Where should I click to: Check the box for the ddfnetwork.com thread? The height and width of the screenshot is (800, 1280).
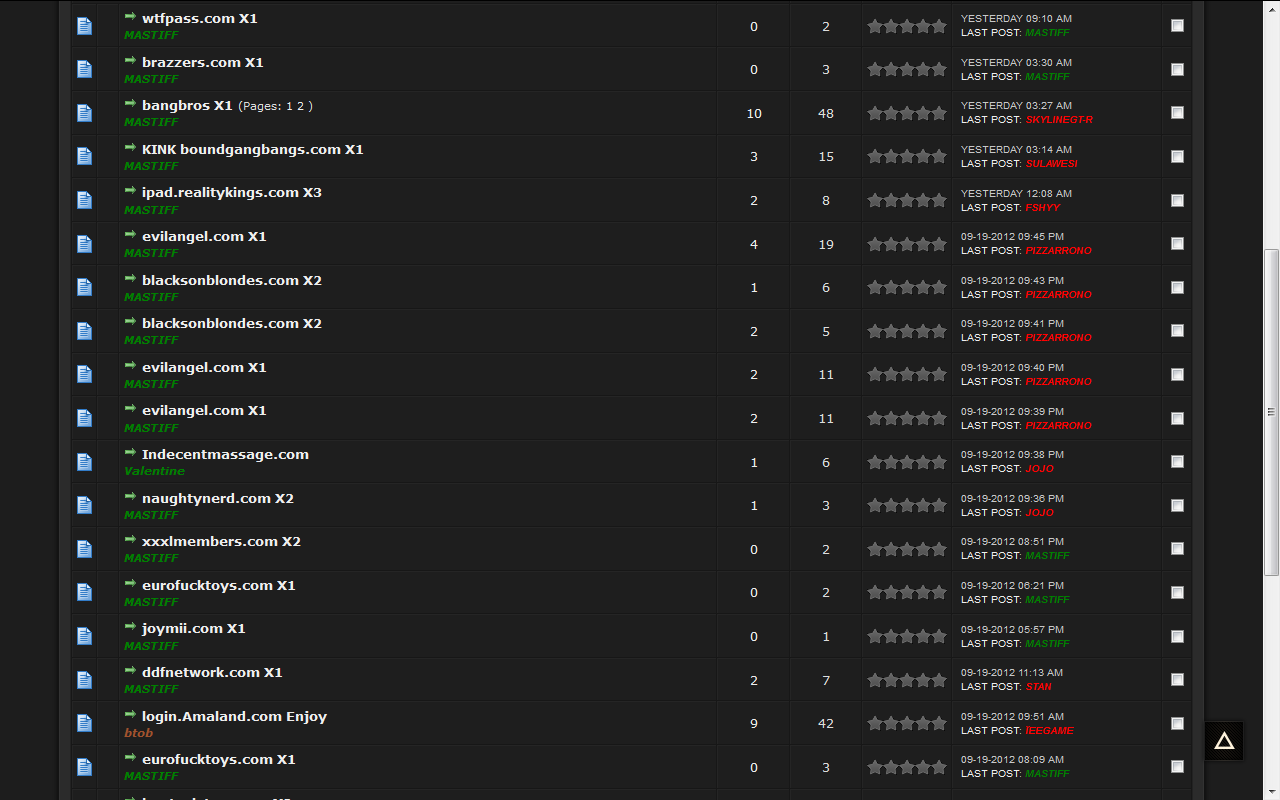[1177, 679]
